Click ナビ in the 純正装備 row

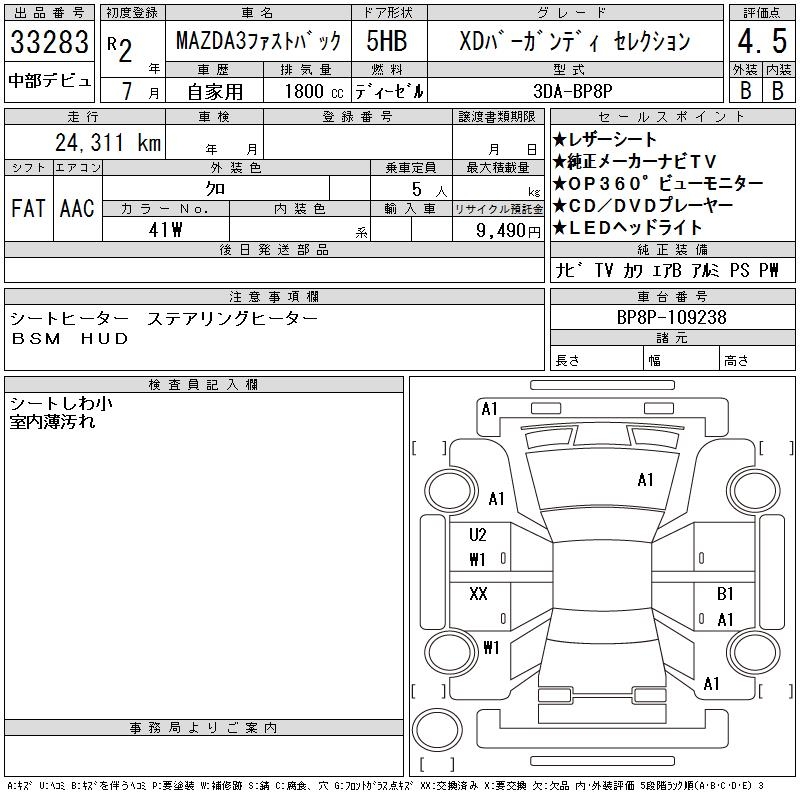click(x=569, y=270)
